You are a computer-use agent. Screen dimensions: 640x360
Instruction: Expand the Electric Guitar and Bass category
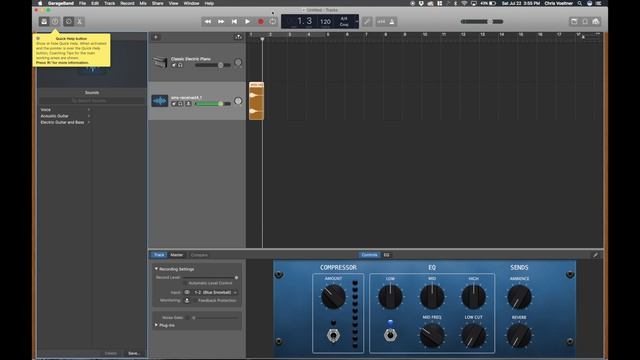(x=65, y=122)
